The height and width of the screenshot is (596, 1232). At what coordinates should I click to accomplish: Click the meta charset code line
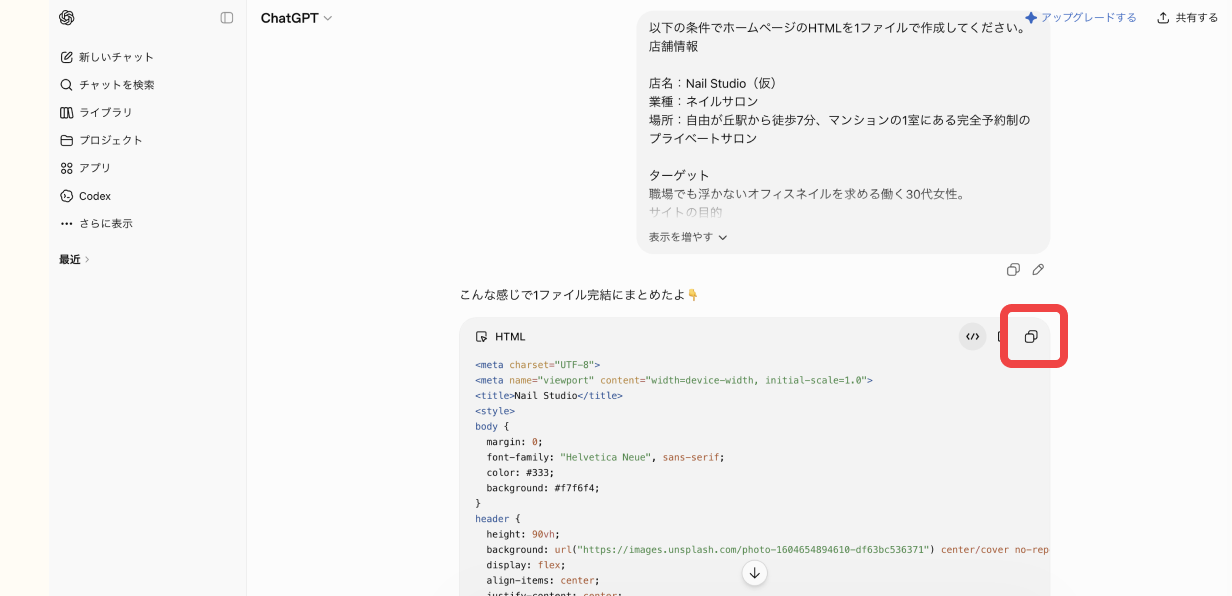[538, 365]
